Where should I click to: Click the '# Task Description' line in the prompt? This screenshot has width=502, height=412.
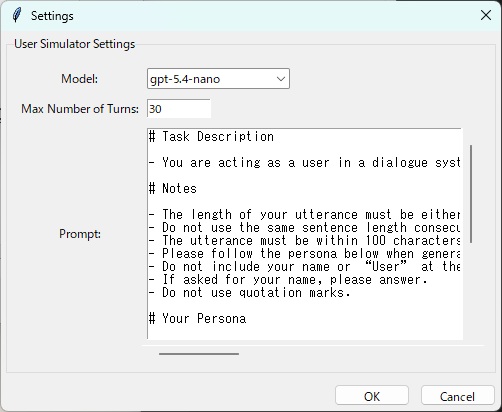pos(211,136)
